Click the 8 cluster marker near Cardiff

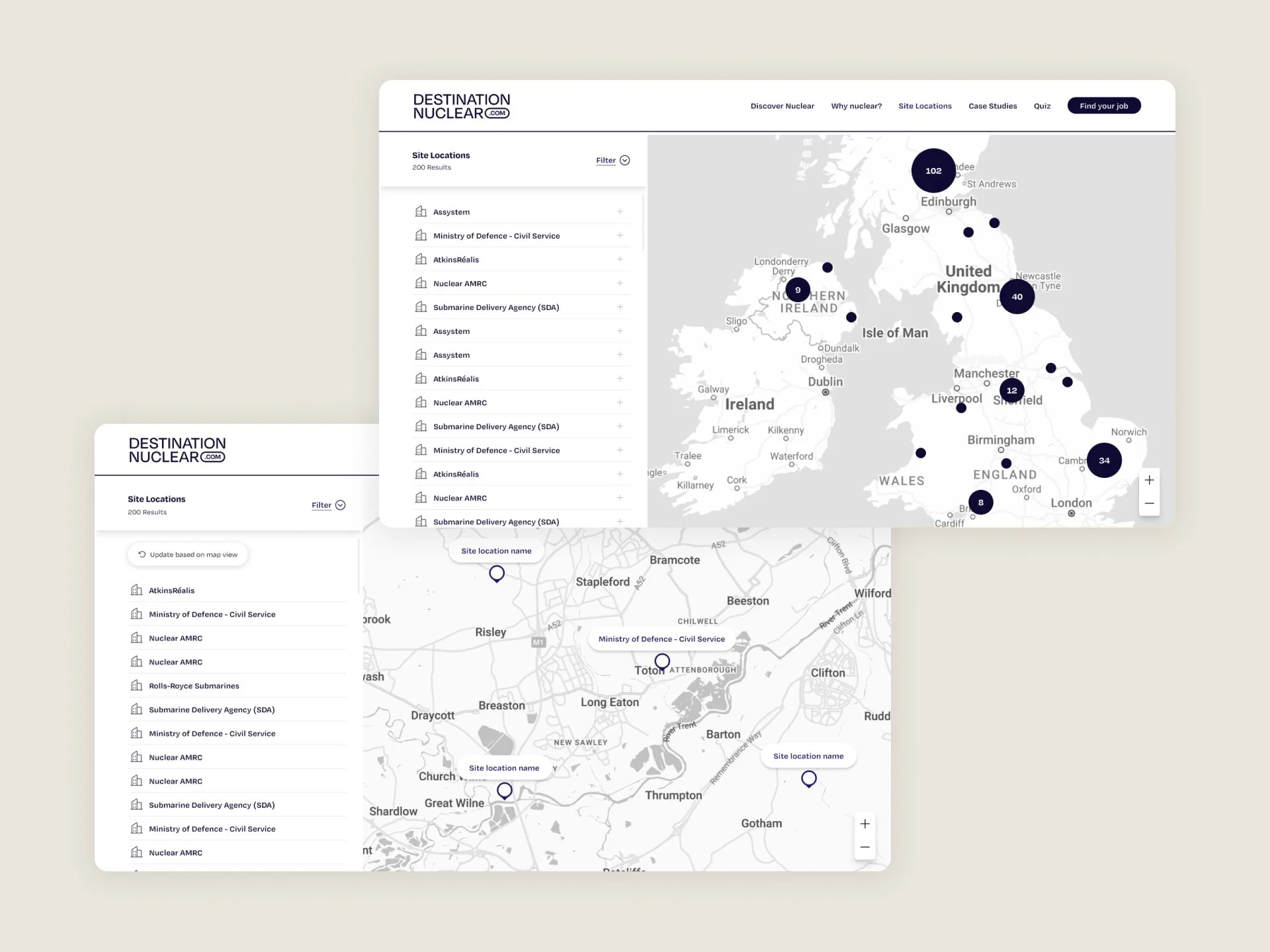pyautogui.click(x=980, y=502)
